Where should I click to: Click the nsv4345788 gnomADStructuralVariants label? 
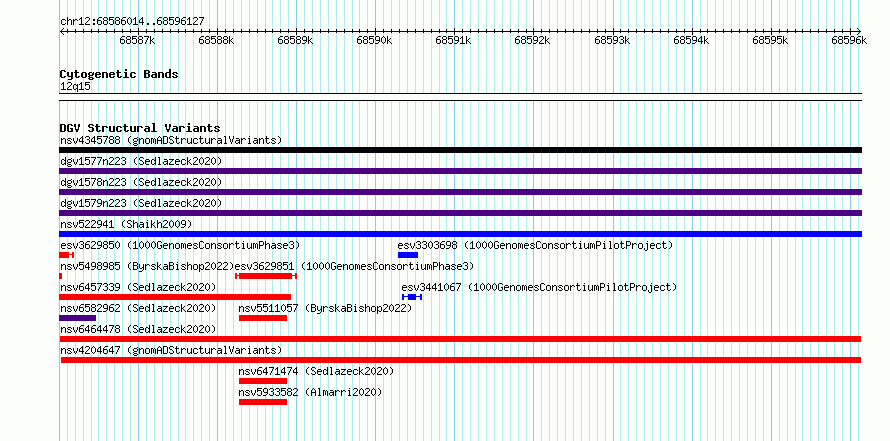tap(171, 140)
